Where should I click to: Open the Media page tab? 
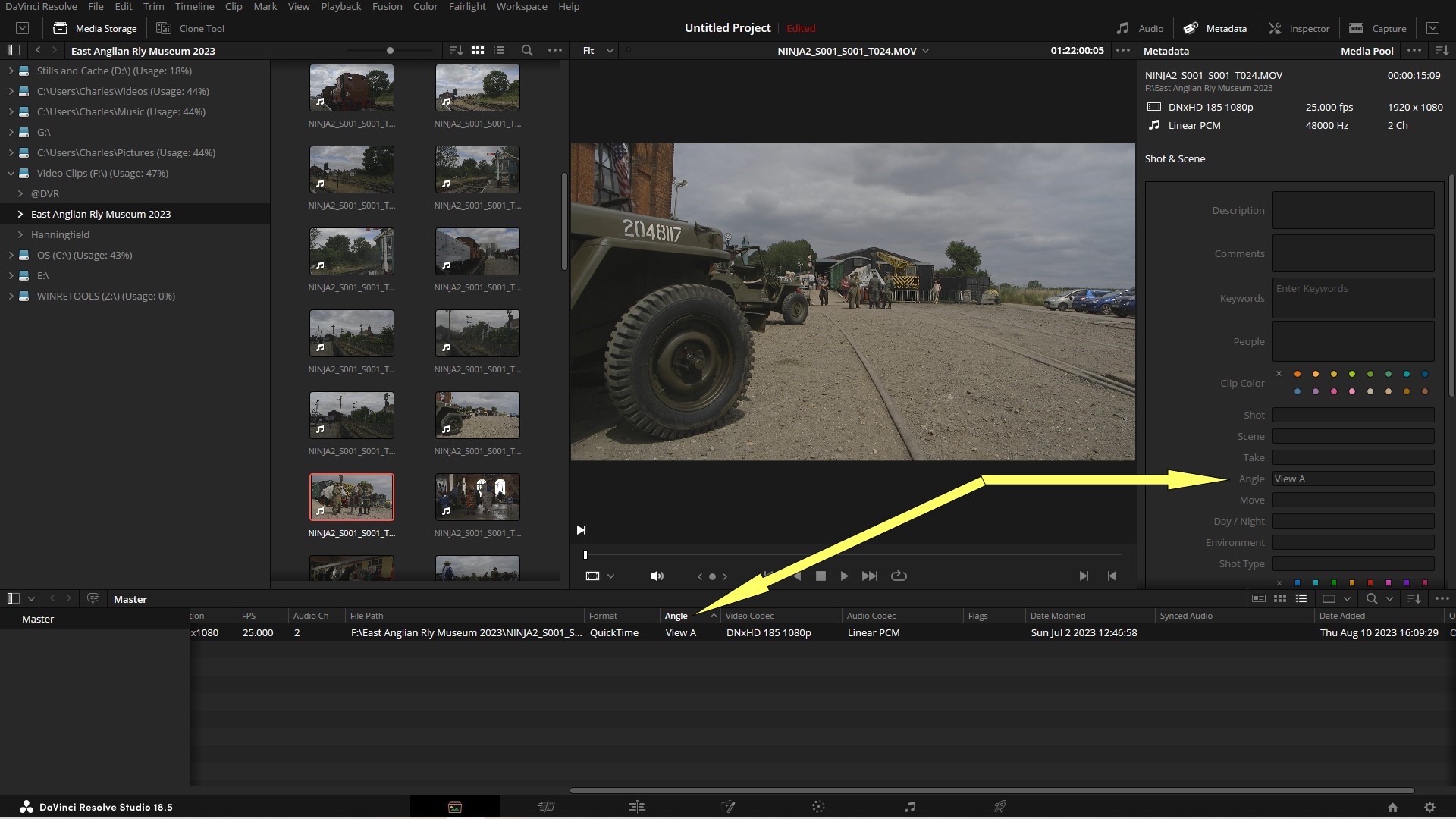455,807
